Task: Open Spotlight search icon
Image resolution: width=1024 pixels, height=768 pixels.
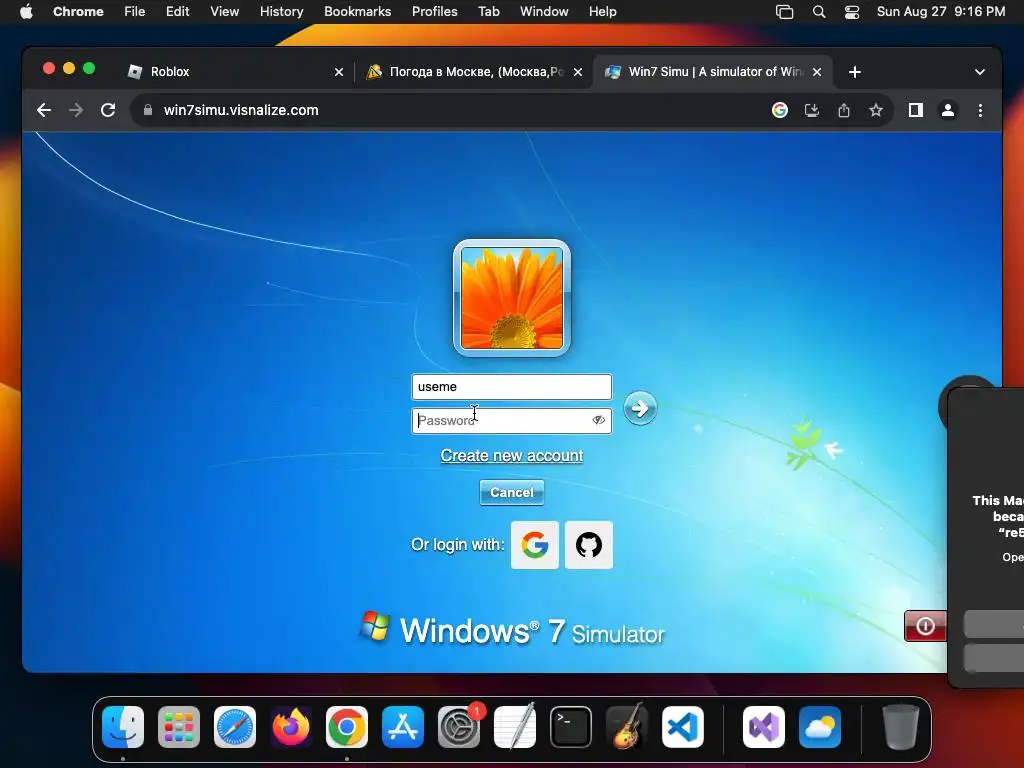Action: pos(818,12)
